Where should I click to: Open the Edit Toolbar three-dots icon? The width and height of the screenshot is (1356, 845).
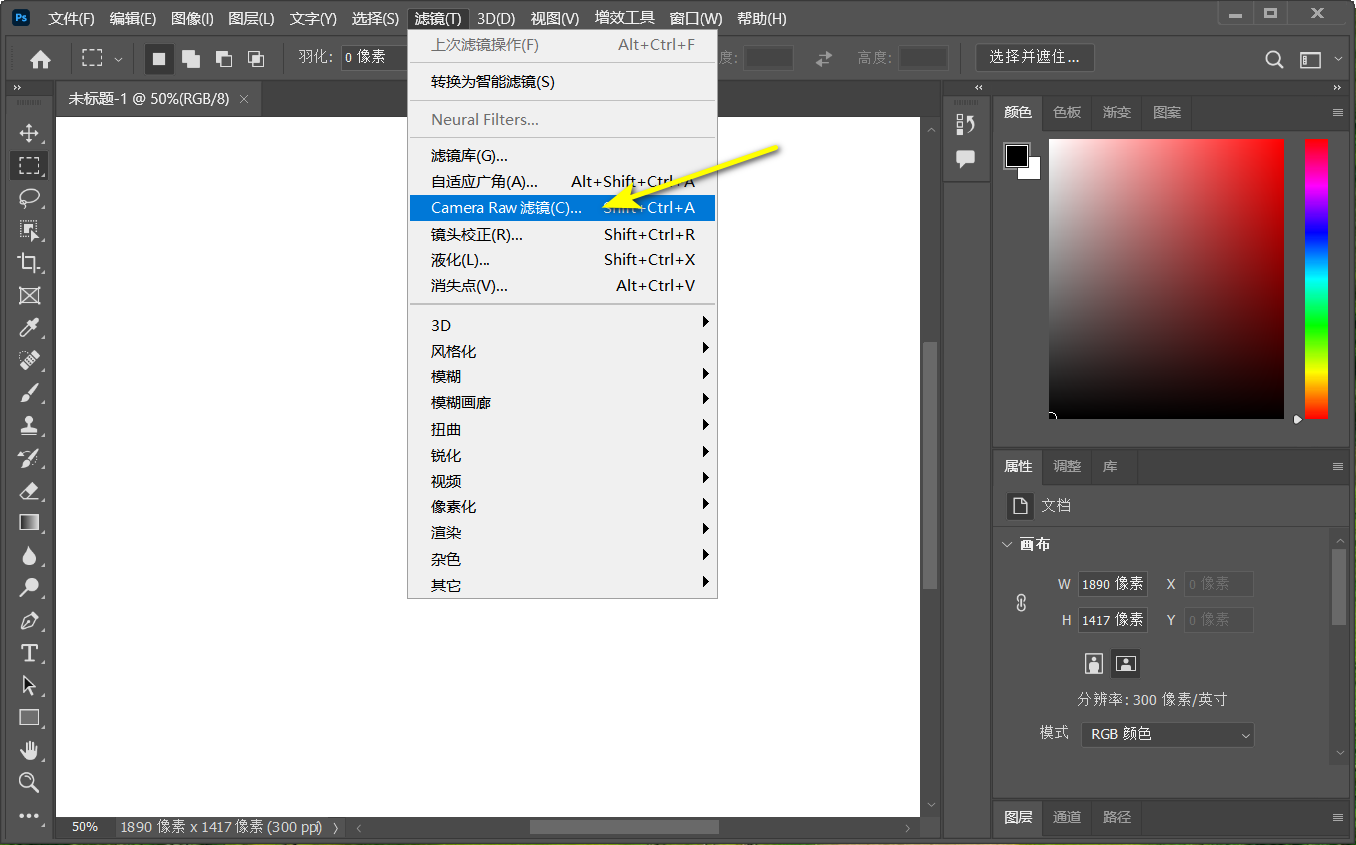[29, 815]
